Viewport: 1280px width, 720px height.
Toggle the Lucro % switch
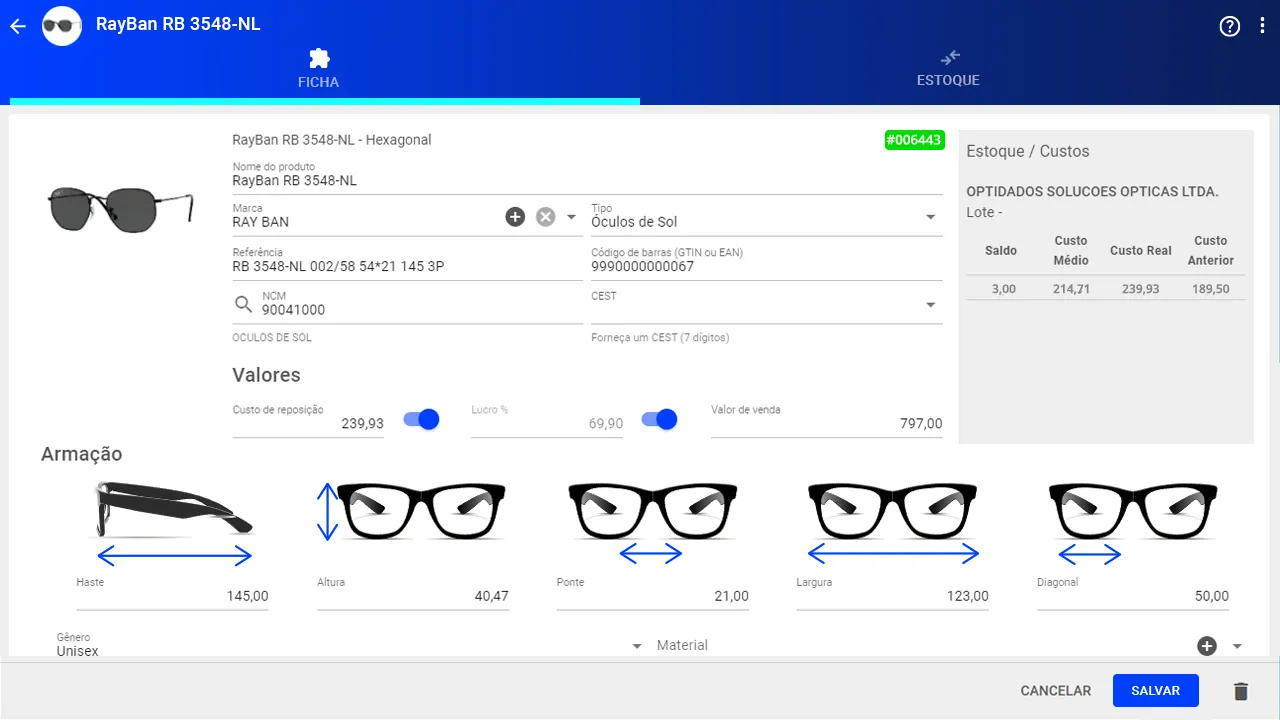point(659,420)
